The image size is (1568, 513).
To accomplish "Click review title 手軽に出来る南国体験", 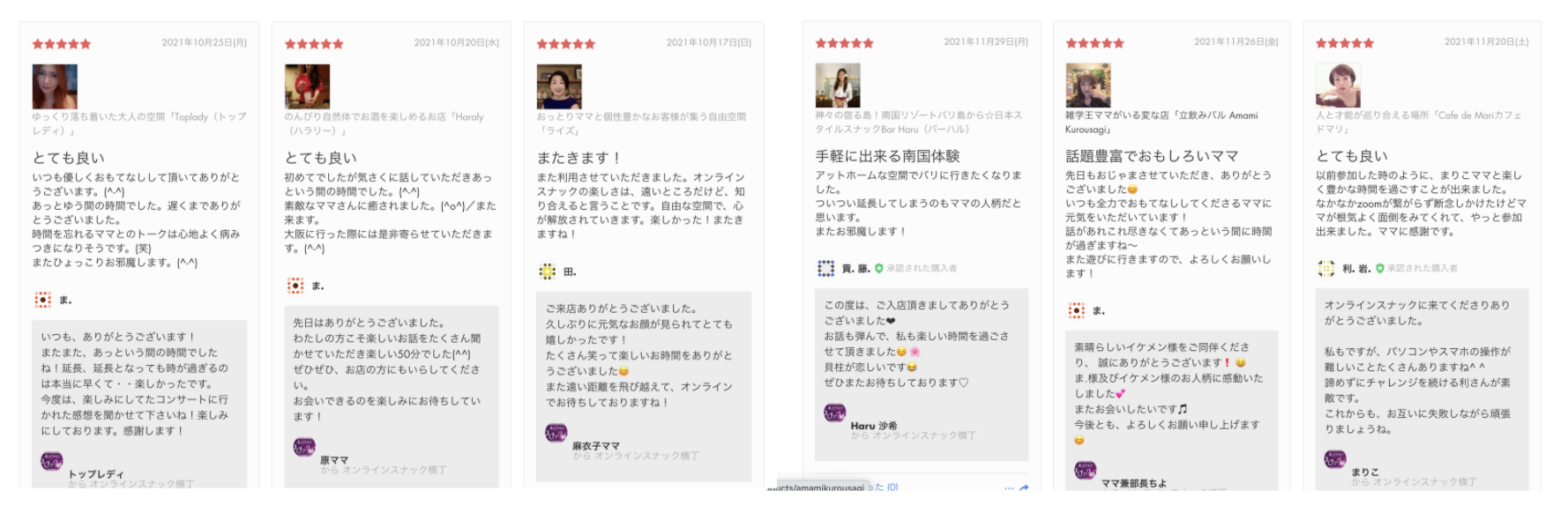I will click(887, 156).
